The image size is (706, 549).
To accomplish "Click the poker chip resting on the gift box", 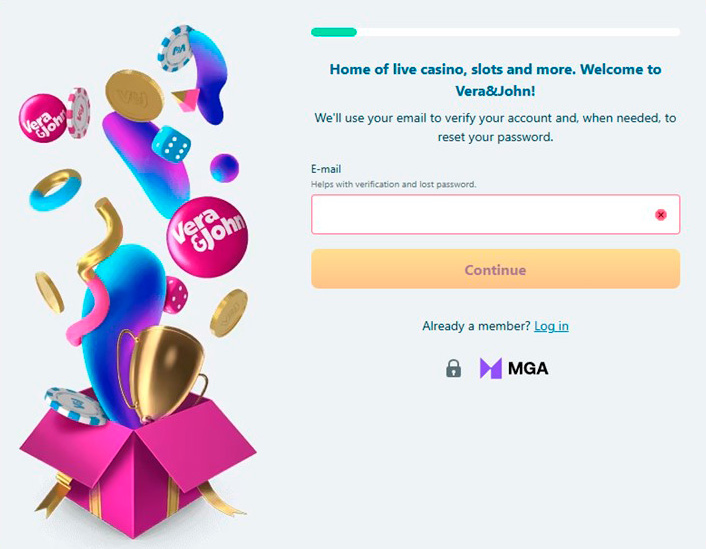I will tap(74, 406).
